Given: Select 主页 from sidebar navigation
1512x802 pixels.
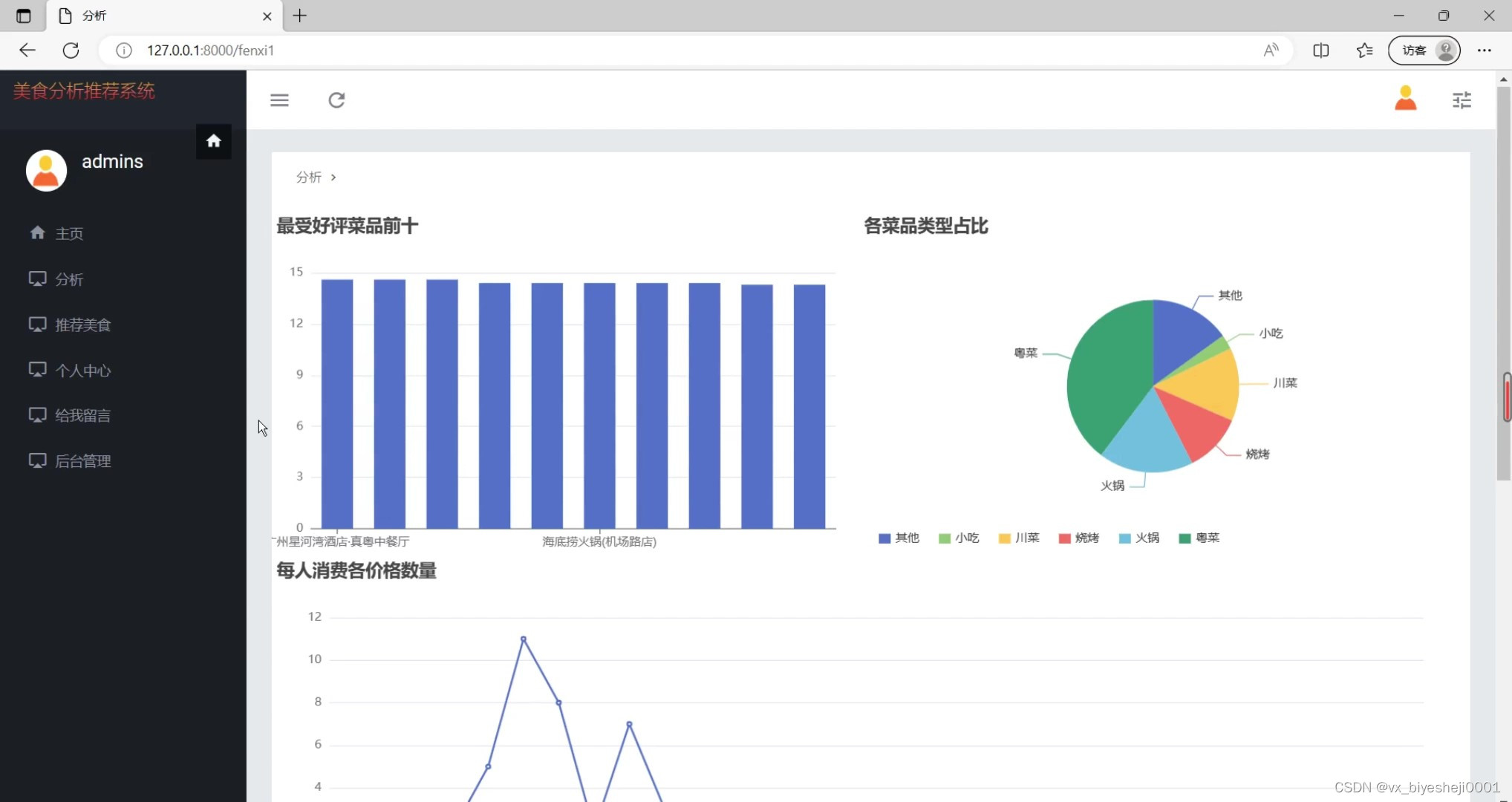Looking at the screenshot, I should pyautogui.click(x=68, y=233).
